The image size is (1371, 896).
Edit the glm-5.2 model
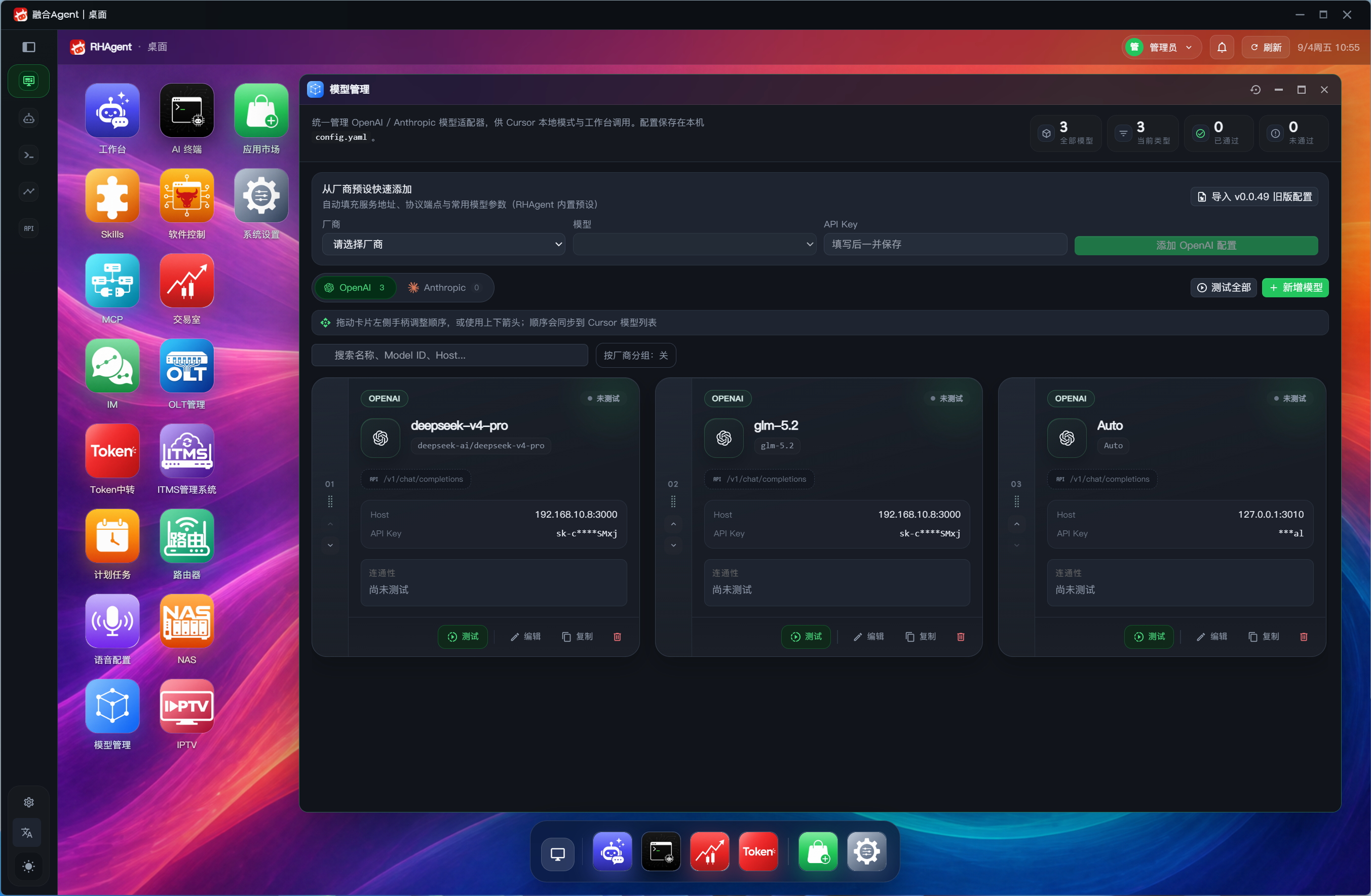[x=868, y=637]
